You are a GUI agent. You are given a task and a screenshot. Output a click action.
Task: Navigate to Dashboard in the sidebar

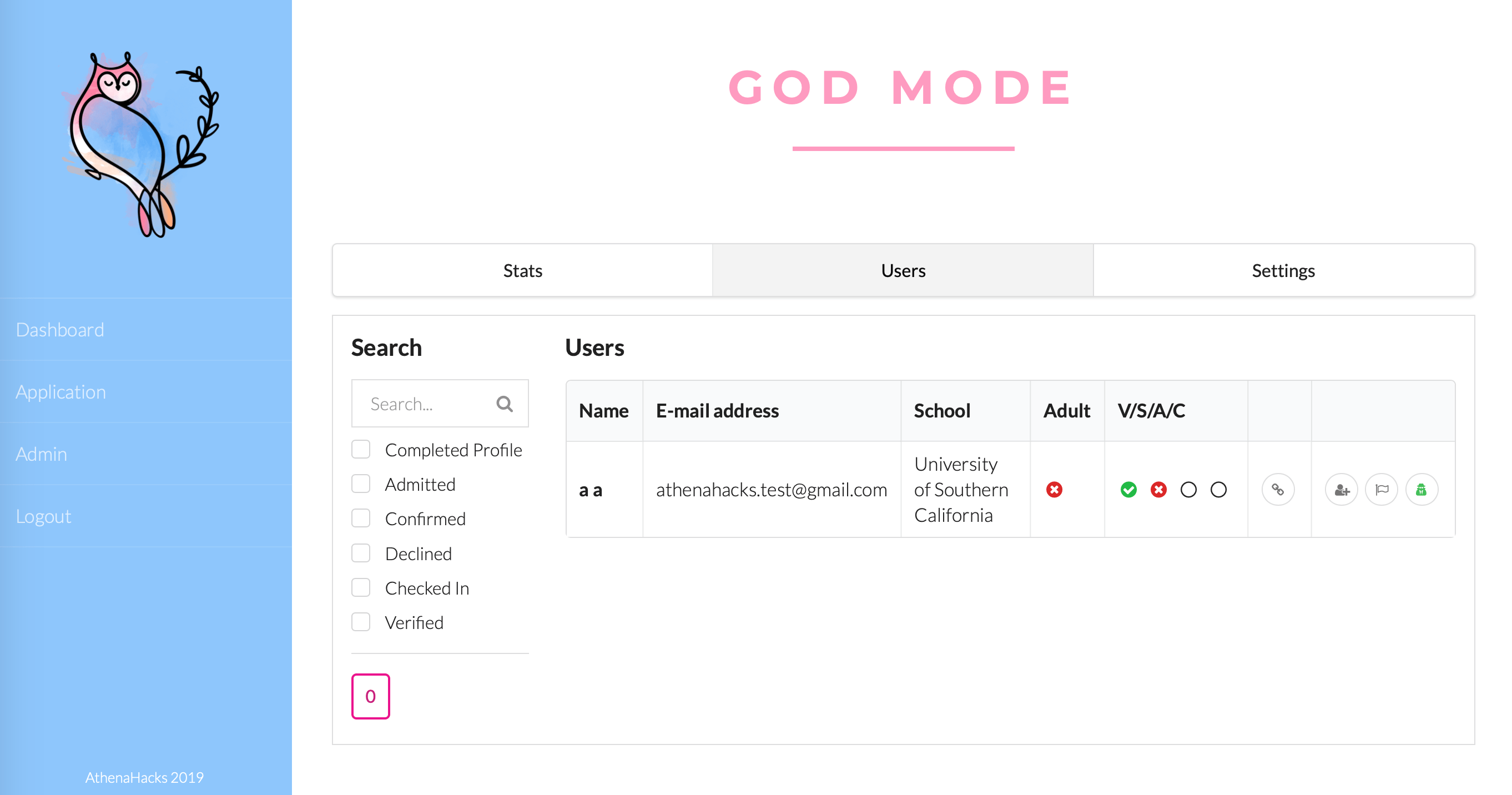click(x=59, y=329)
